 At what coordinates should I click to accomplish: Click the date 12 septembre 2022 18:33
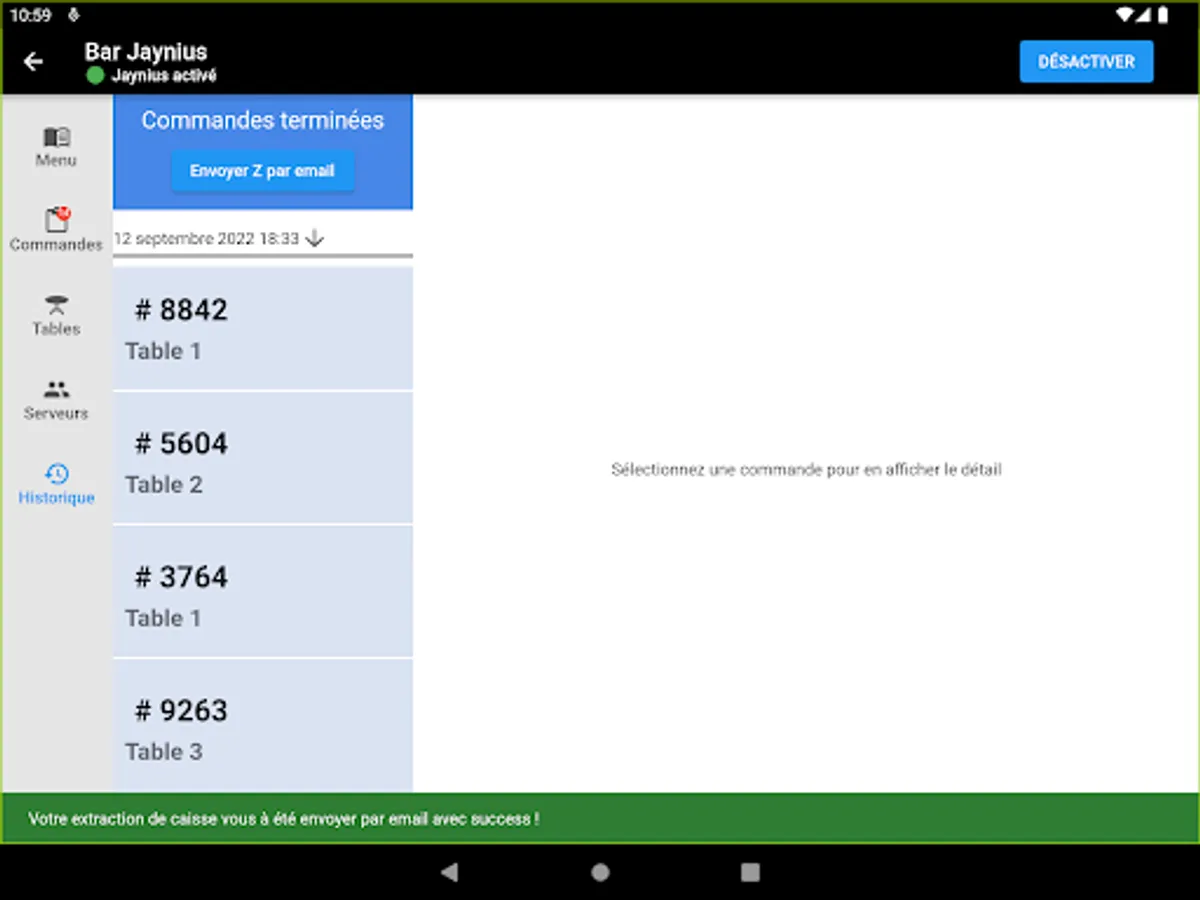[x=207, y=239]
